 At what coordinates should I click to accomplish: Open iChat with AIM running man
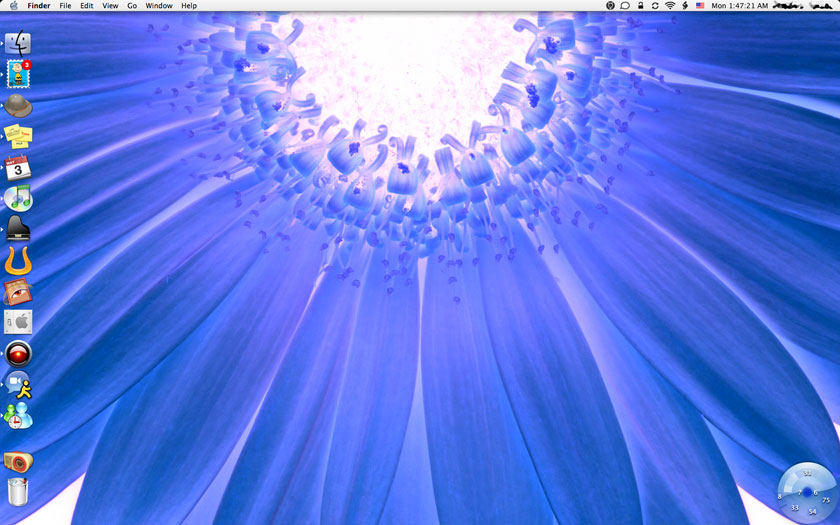[x=18, y=385]
